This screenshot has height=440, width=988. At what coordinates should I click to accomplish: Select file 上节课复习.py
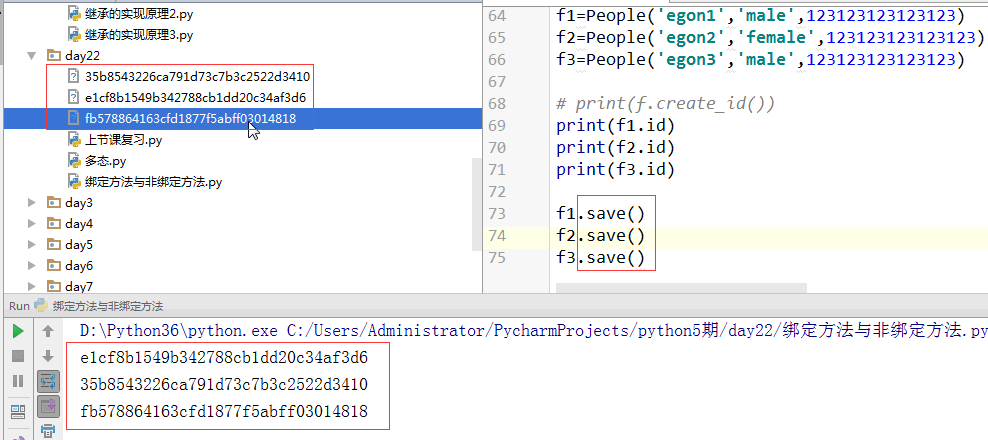[124, 140]
